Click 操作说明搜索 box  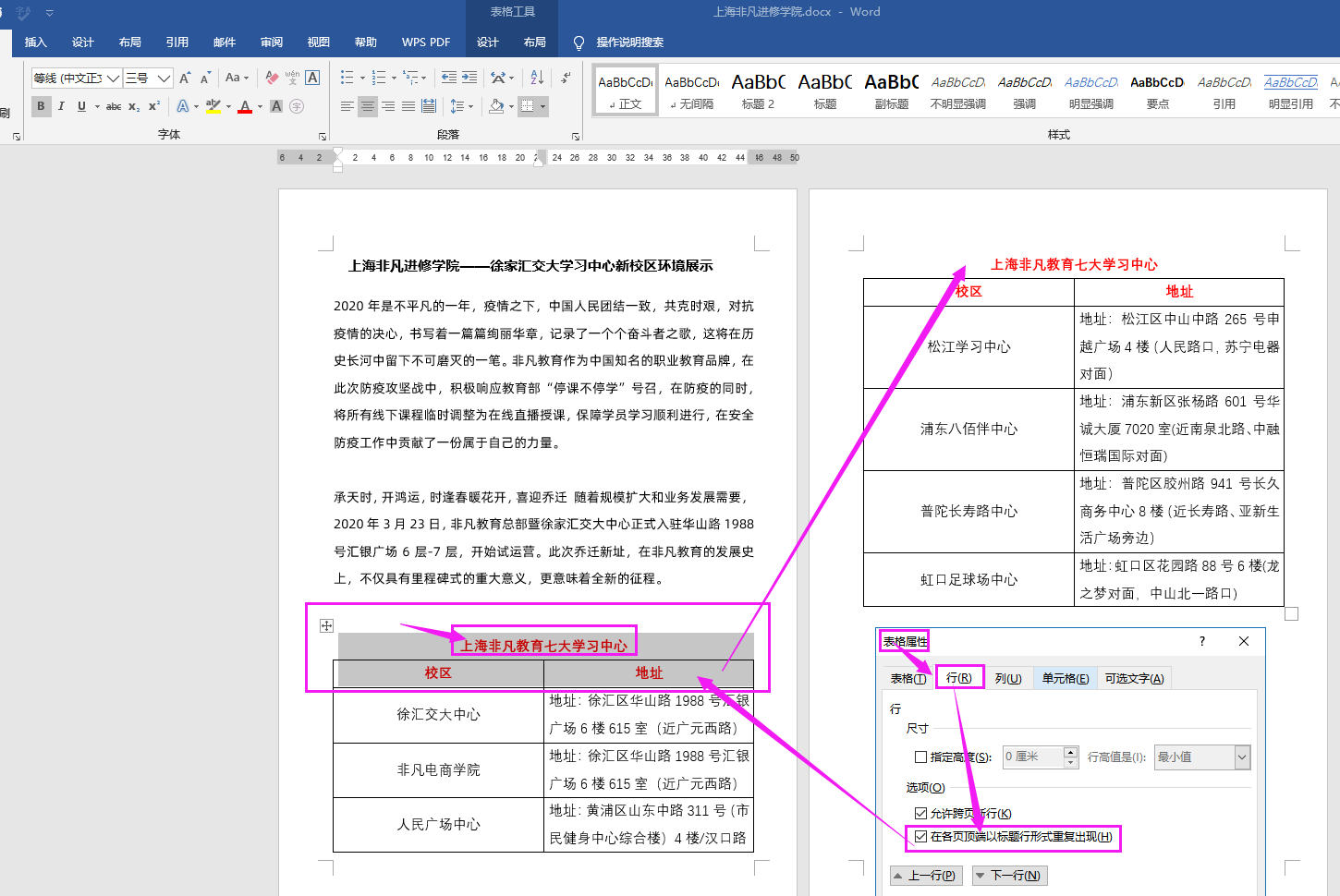pos(629,42)
